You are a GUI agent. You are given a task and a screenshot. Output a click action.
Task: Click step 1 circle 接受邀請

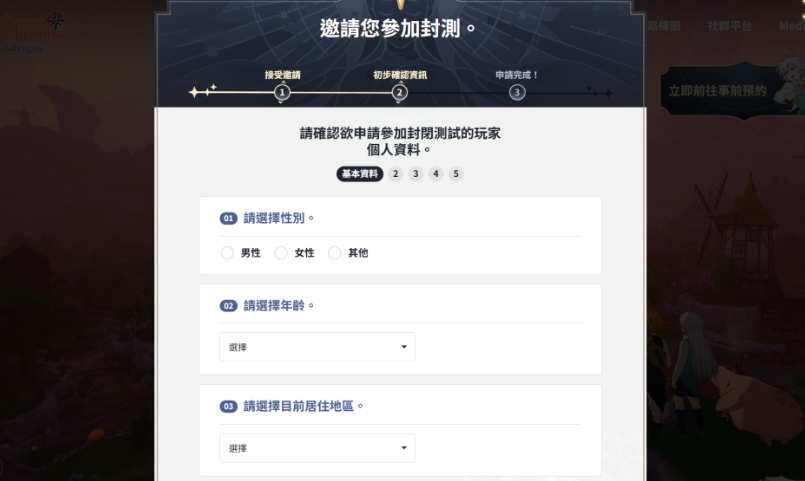click(x=282, y=92)
